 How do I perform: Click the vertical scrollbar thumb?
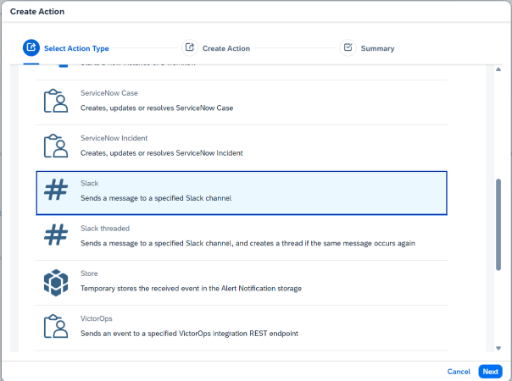tap(498, 225)
